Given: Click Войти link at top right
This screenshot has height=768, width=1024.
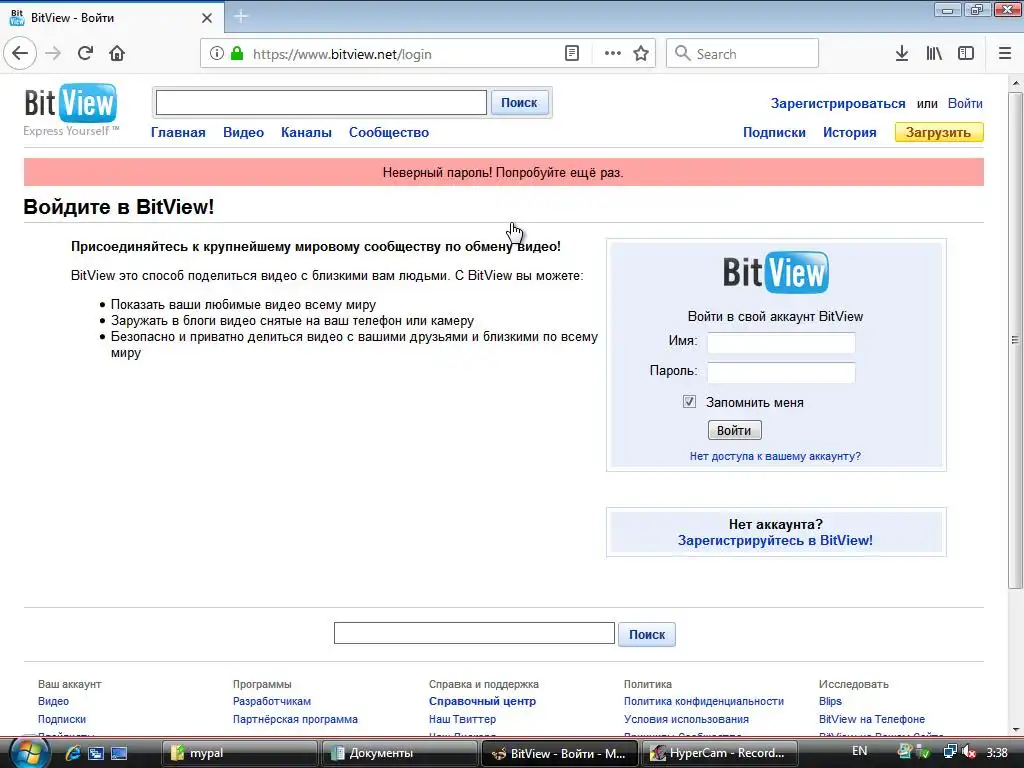Looking at the screenshot, I should click(965, 104).
